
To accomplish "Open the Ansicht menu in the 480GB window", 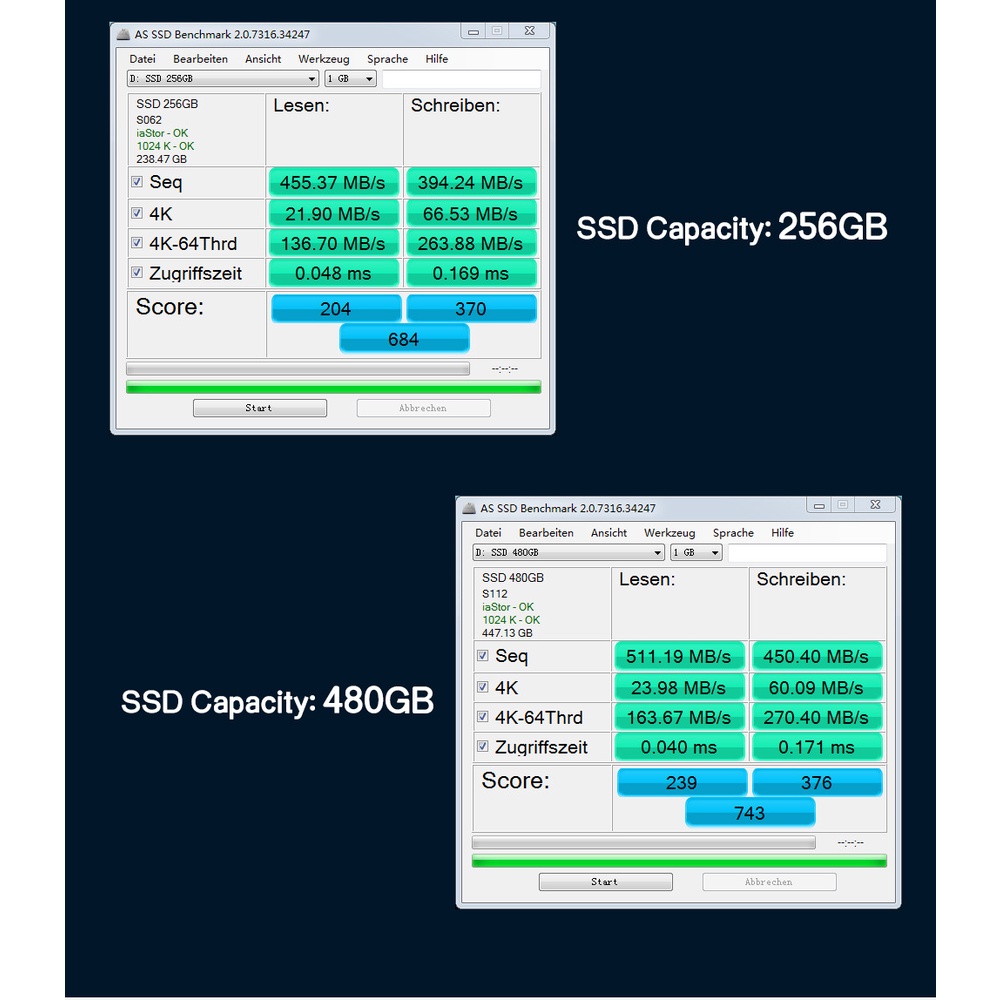I will (x=608, y=533).
